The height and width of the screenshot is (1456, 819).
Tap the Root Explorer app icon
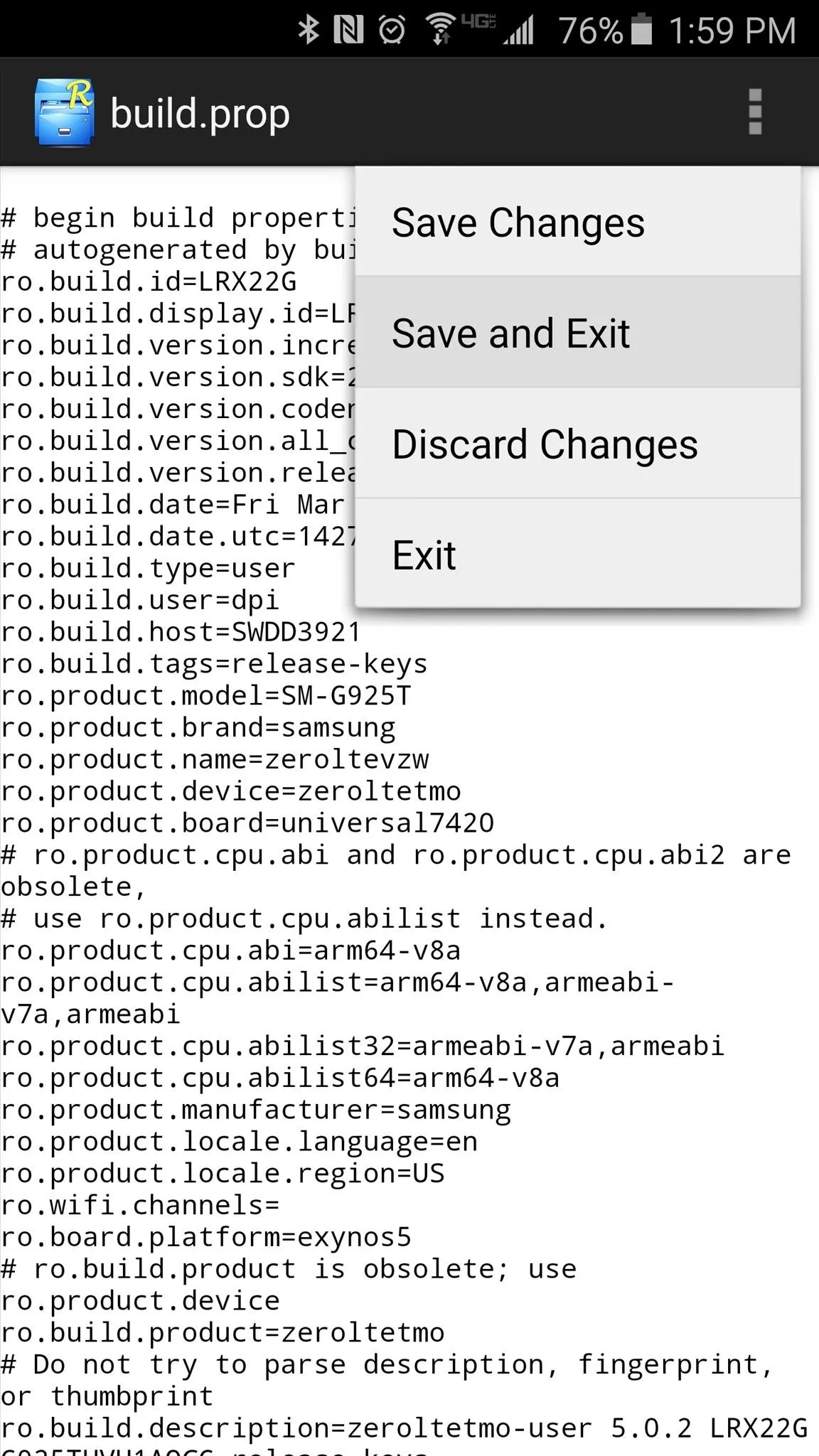coord(64,112)
